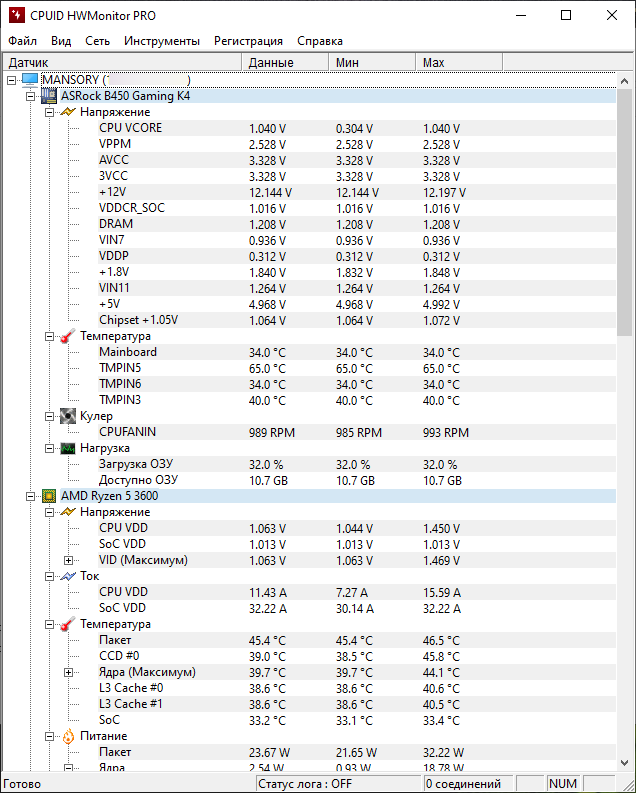The image size is (636, 793).
Task: Select the Доступно ОЗУ row
Action: tap(357, 480)
